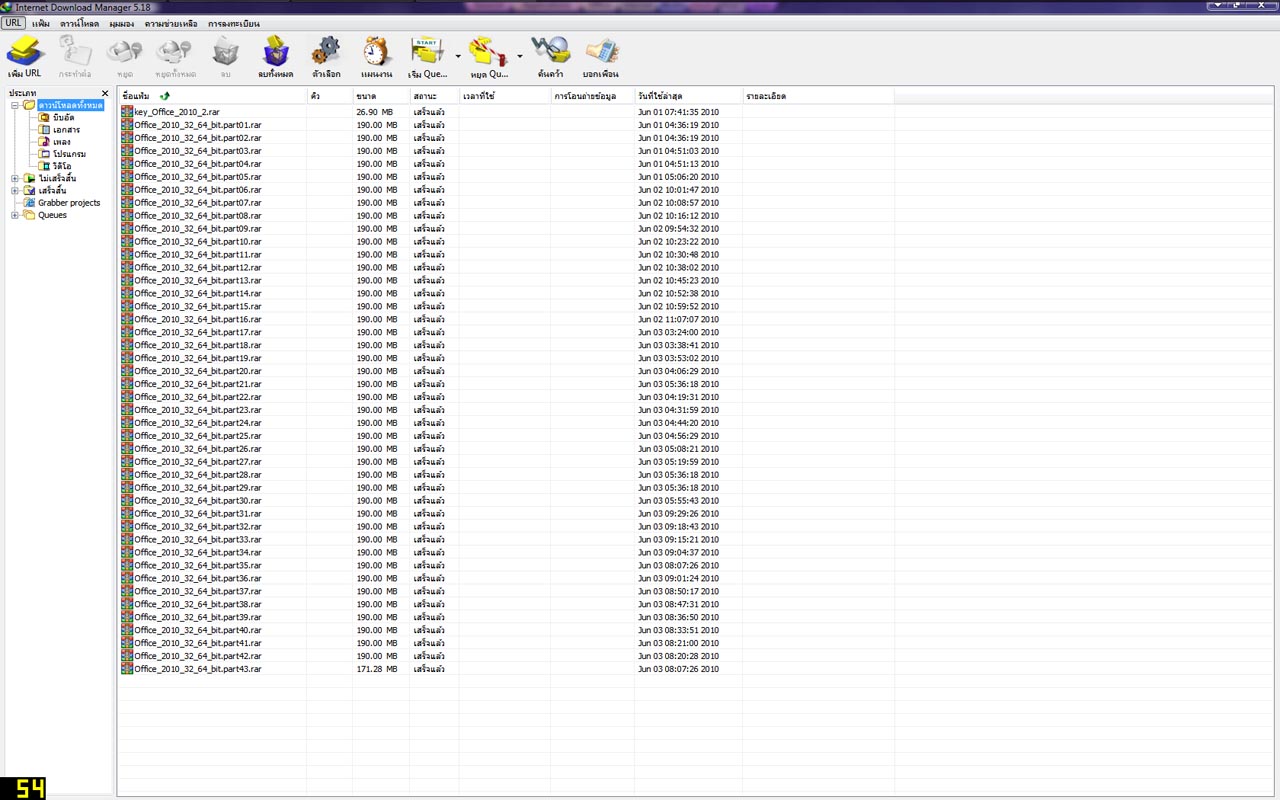Screen dimensions: 1280x800
Task: Open ตัวเลือก (Options) gear icon
Action: point(326,51)
